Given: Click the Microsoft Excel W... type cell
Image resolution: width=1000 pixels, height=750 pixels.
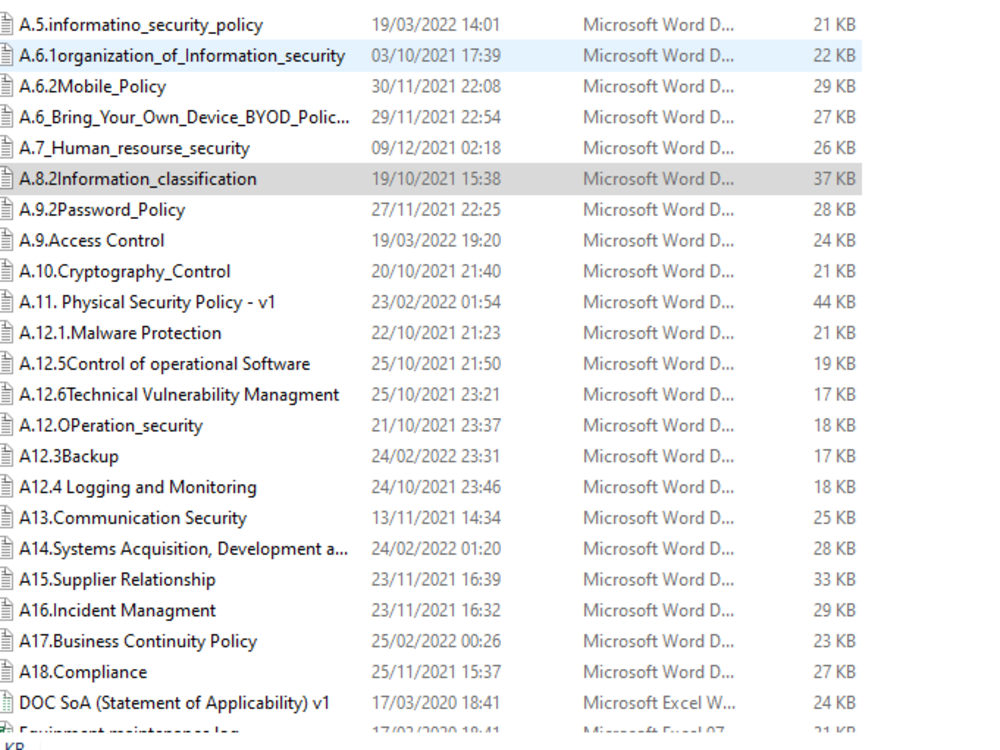Looking at the screenshot, I should click(x=659, y=703).
